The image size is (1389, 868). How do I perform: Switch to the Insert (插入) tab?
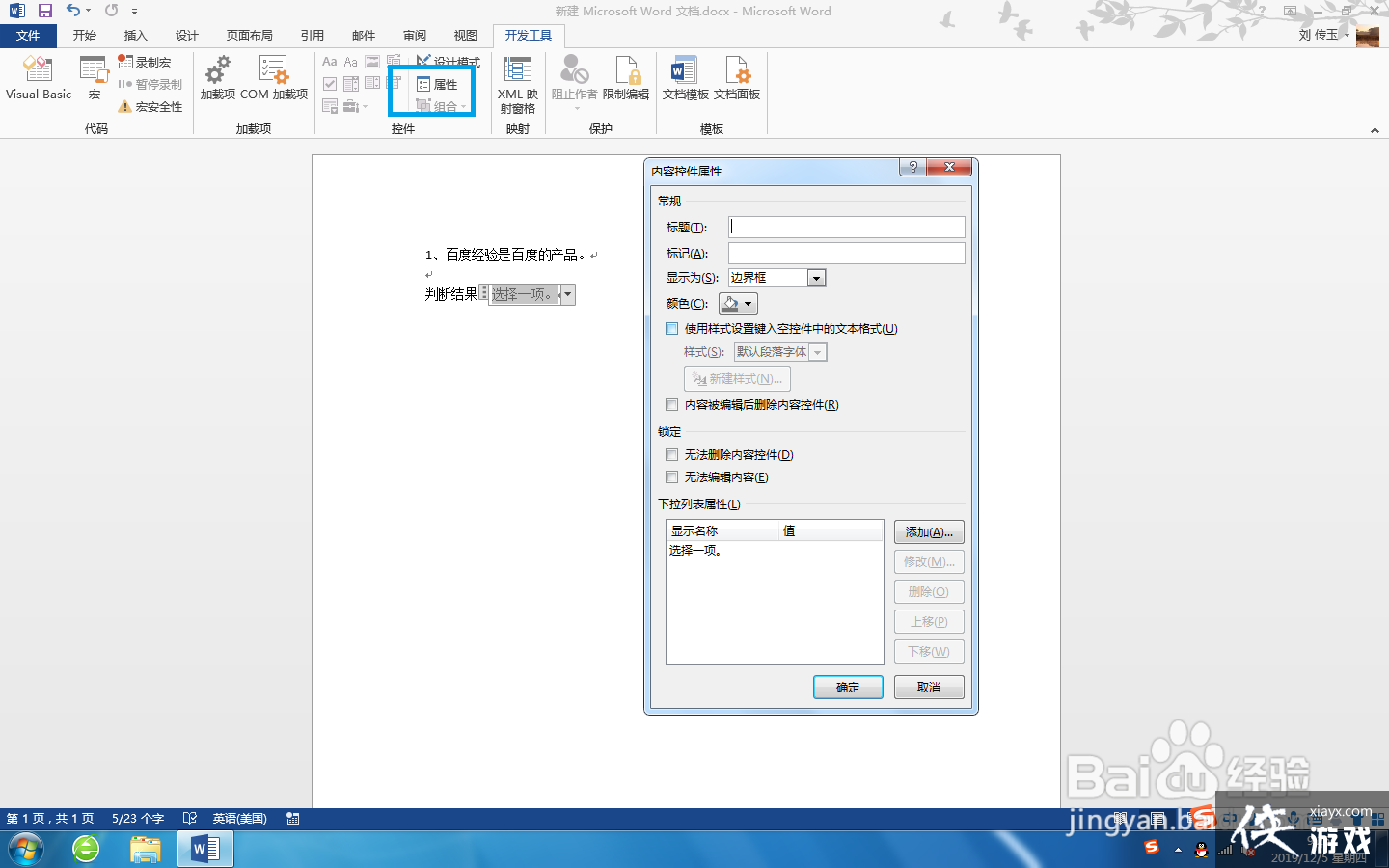pos(136,36)
